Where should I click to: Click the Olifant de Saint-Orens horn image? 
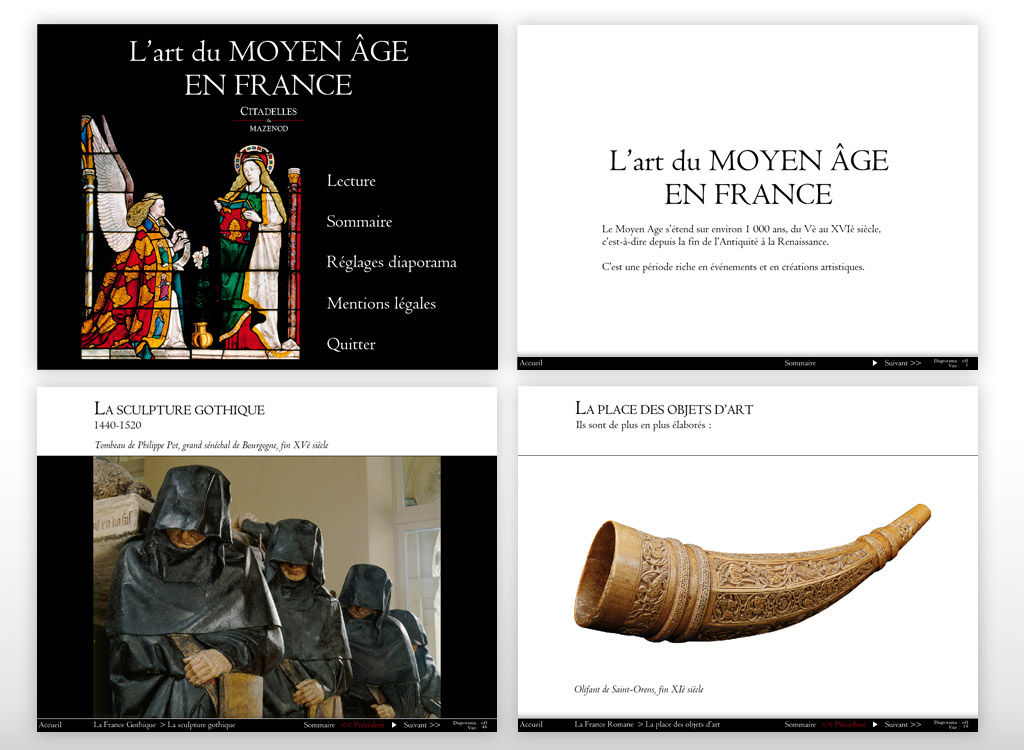[752, 573]
